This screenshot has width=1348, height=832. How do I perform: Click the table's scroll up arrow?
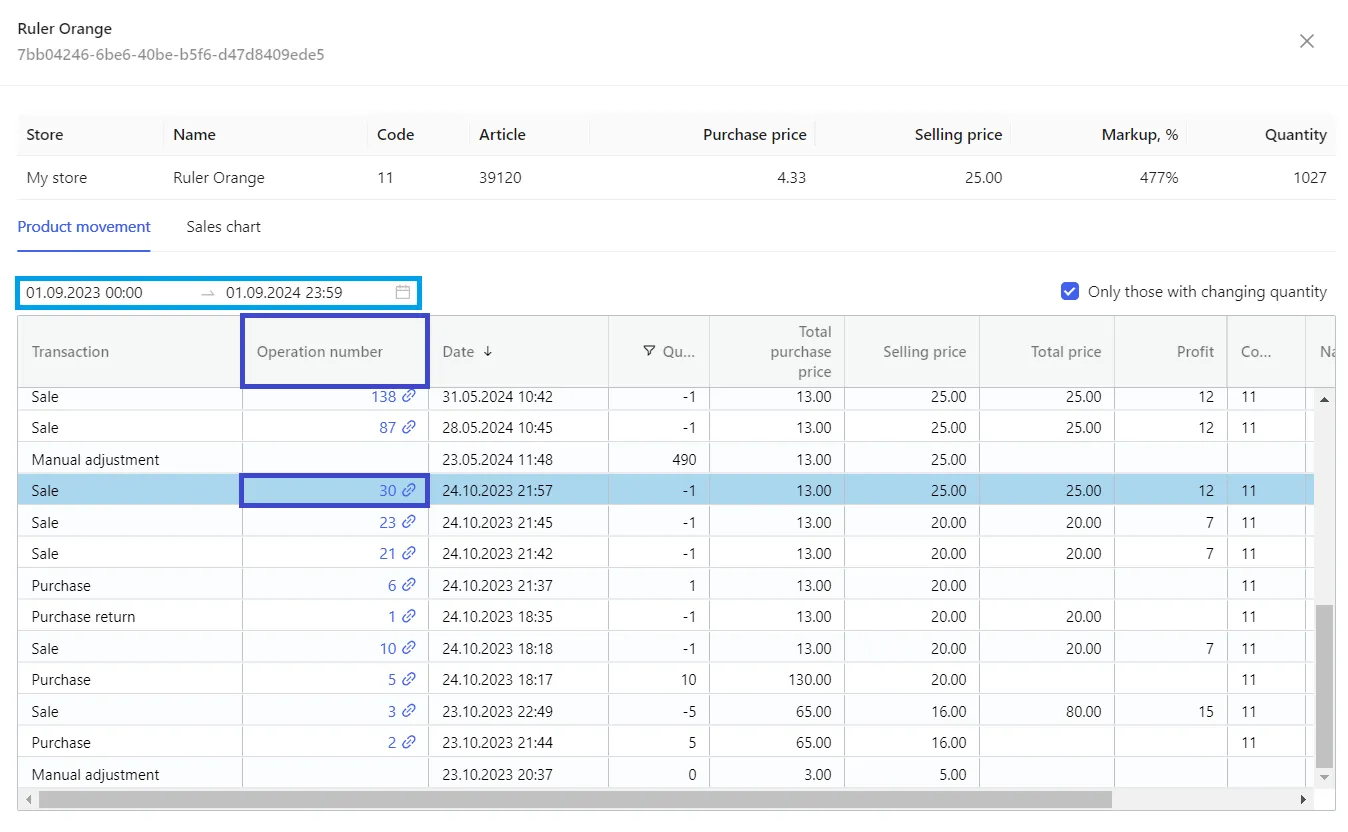[x=1325, y=399]
